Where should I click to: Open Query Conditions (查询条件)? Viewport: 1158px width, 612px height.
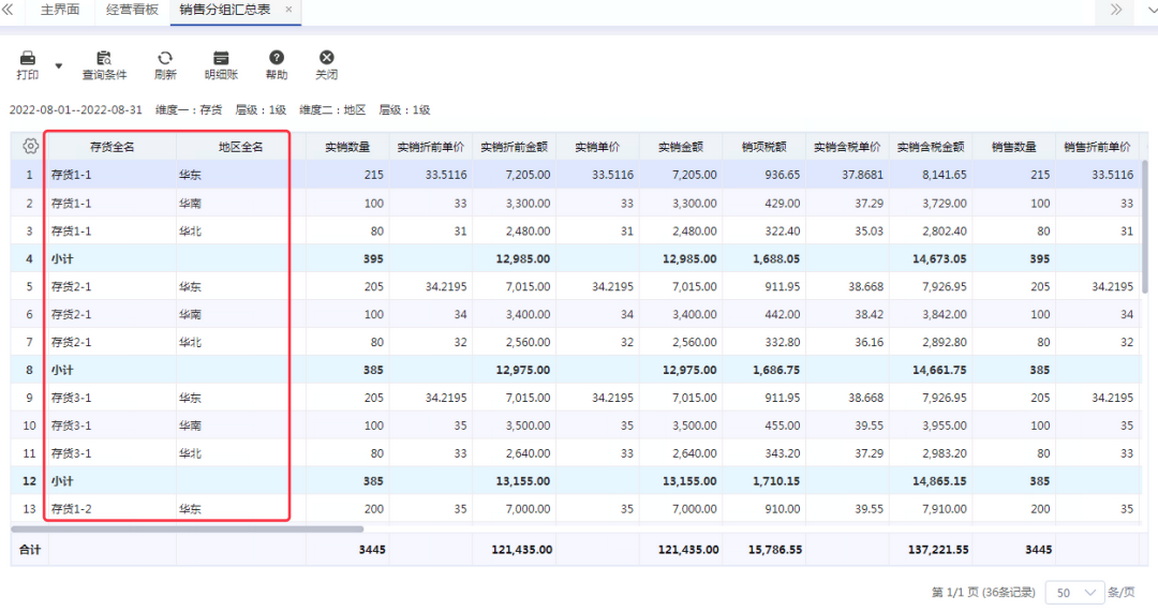pyautogui.click(x=104, y=59)
